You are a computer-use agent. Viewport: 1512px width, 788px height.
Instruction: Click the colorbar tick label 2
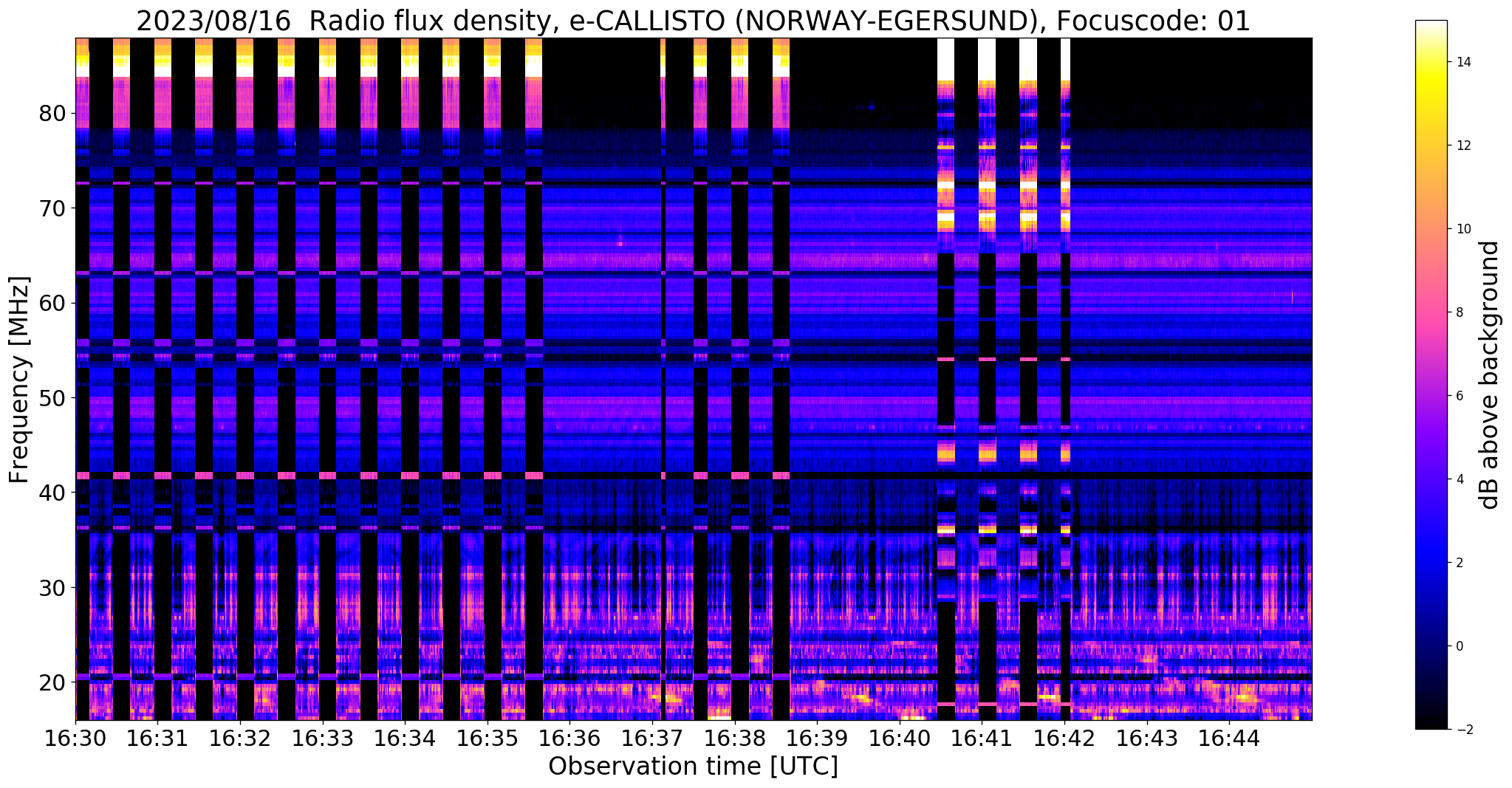(x=1460, y=563)
